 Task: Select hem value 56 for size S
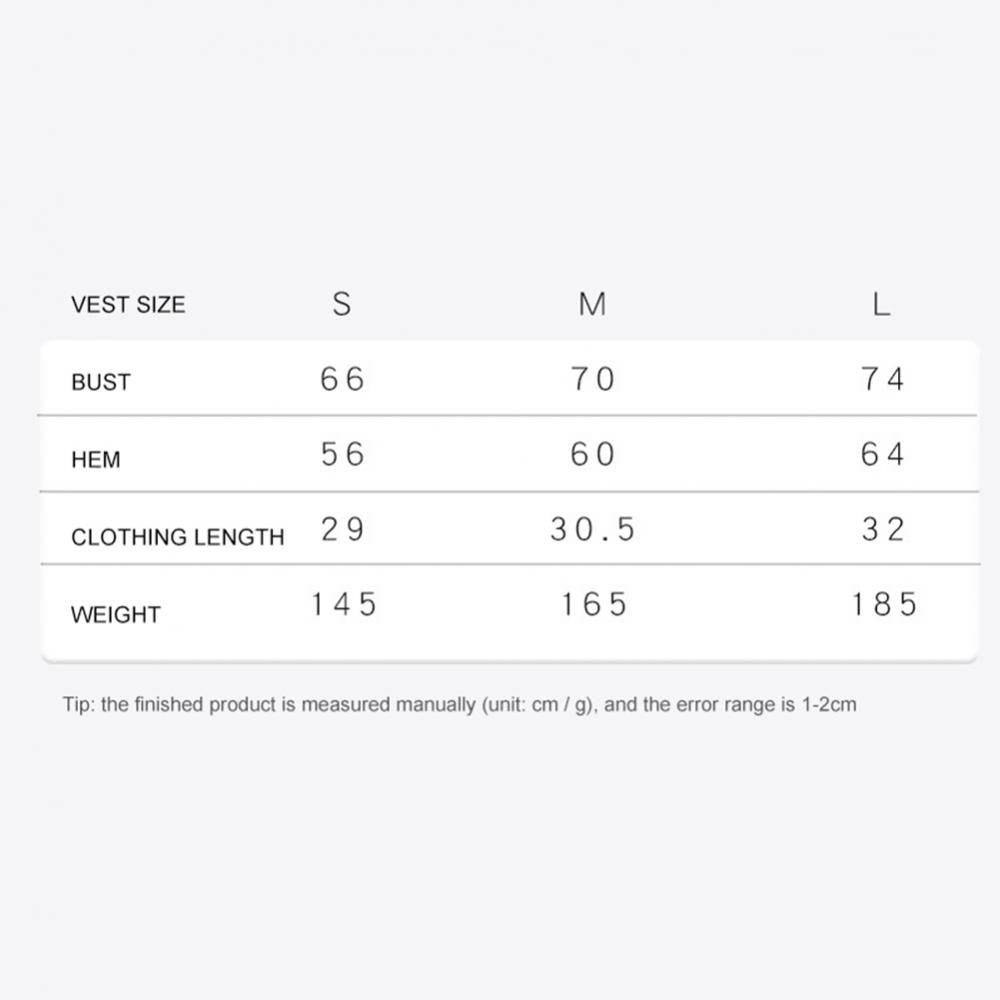343,455
